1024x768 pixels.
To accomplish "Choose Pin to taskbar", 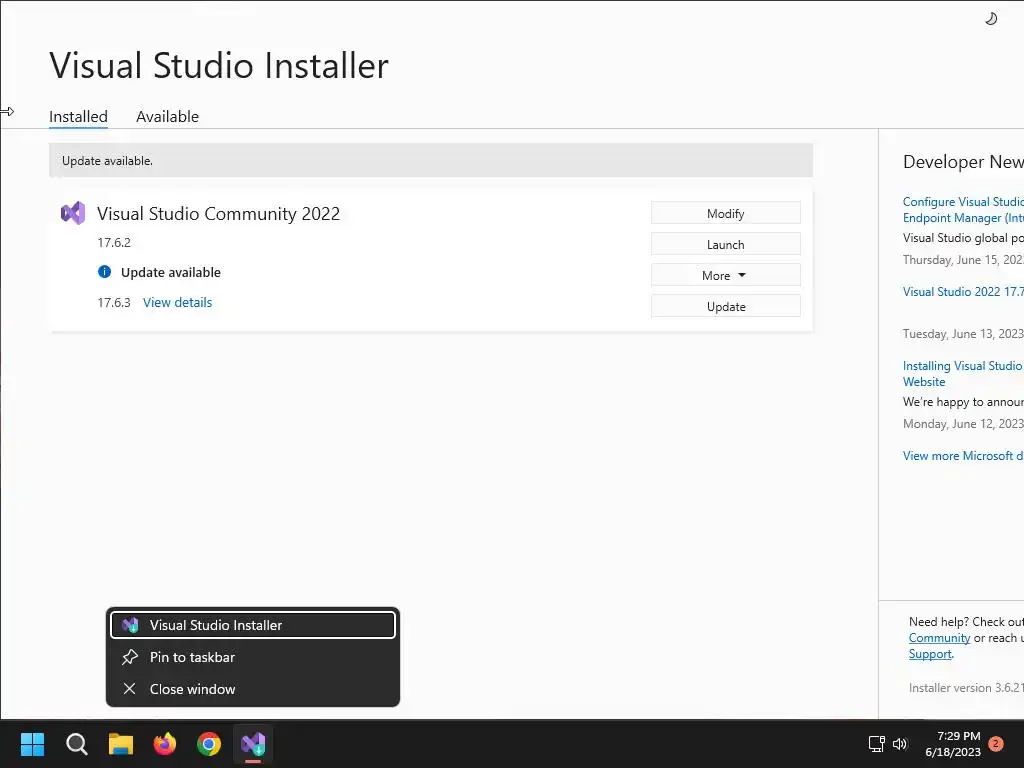I will click(253, 657).
